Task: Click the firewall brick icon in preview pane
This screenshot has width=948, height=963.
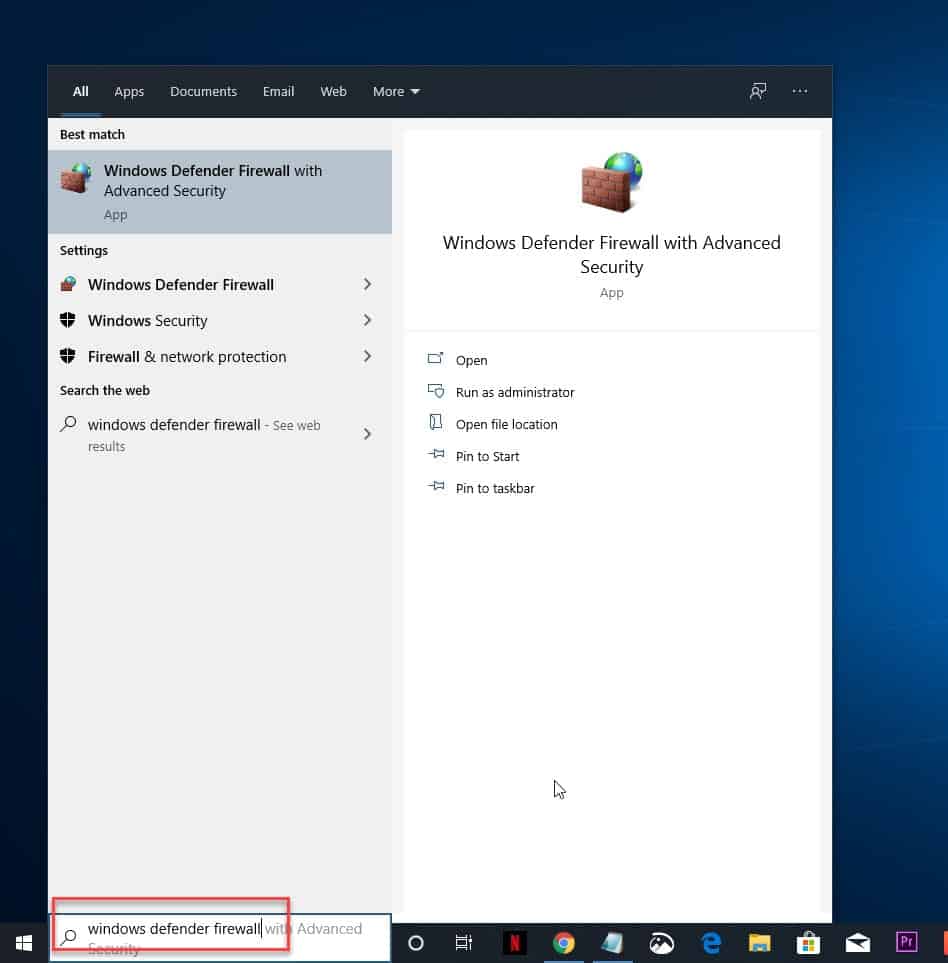Action: (x=611, y=182)
